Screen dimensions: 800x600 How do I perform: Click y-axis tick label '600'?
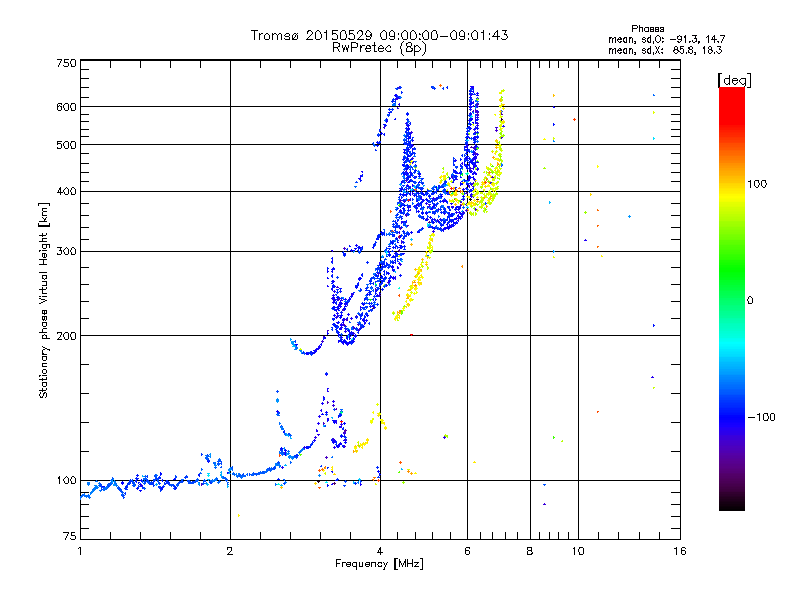click(x=67, y=107)
